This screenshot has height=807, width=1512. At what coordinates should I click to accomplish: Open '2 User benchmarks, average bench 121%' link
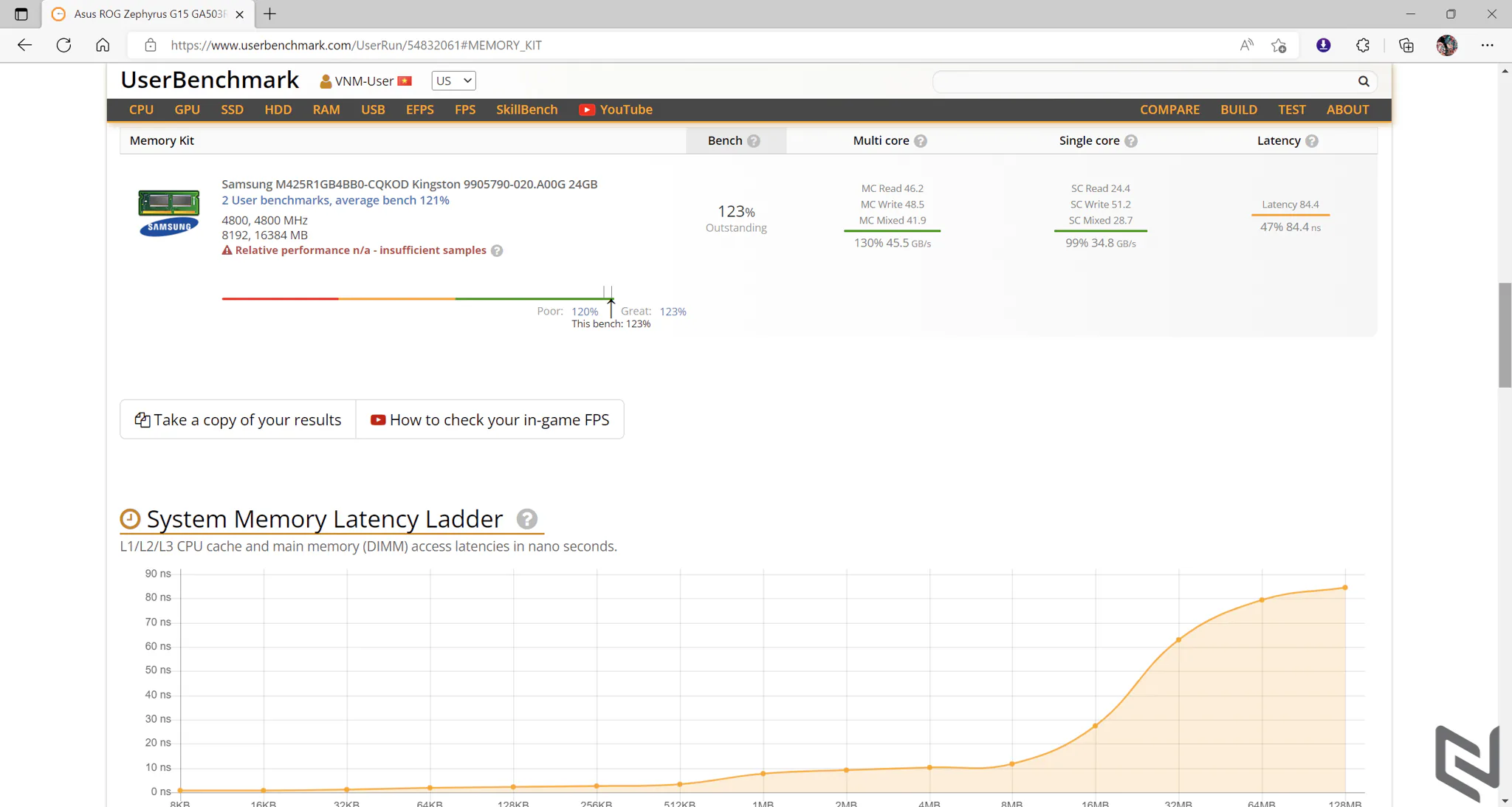[335, 200]
